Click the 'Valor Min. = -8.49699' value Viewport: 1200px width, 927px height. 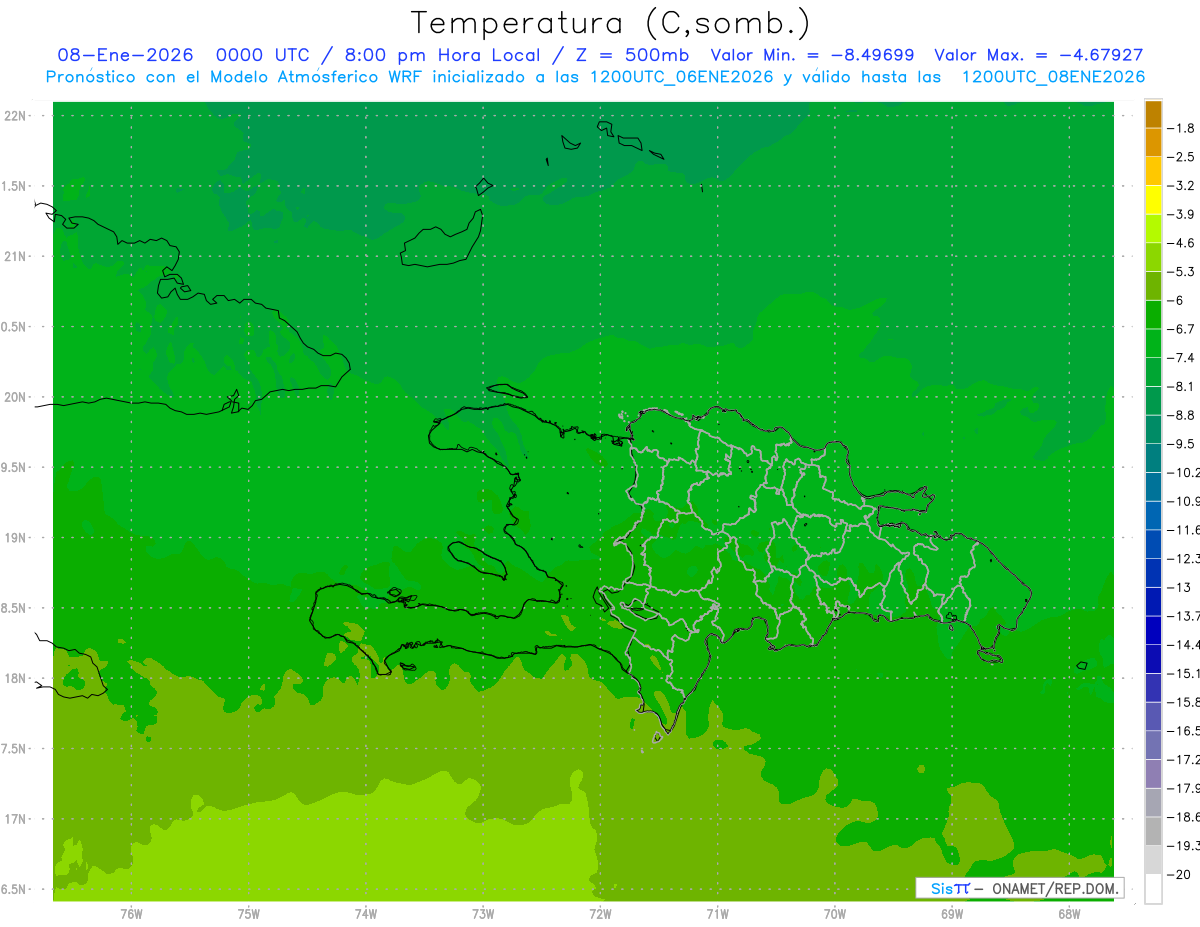pos(812,56)
